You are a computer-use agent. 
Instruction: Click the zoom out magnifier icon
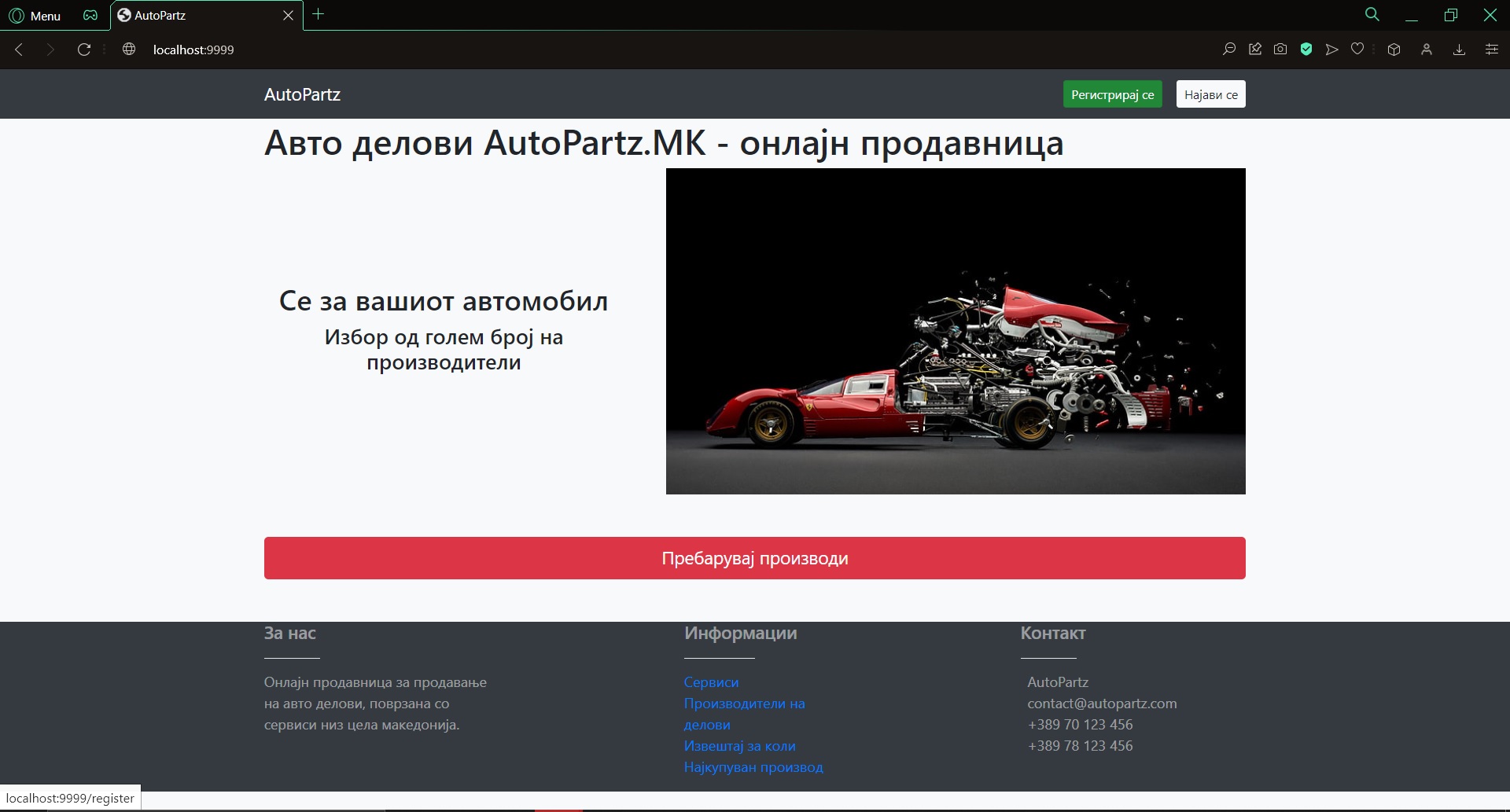pyautogui.click(x=1228, y=50)
